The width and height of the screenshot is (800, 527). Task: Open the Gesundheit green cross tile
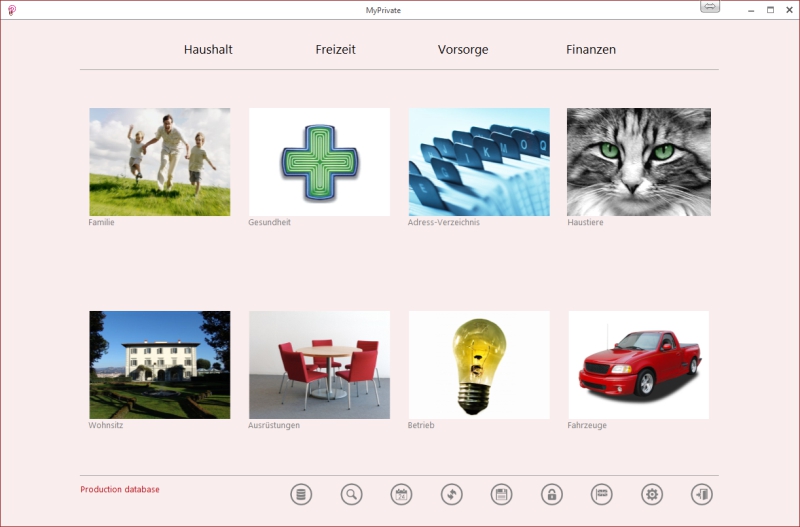tap(319, 162)
